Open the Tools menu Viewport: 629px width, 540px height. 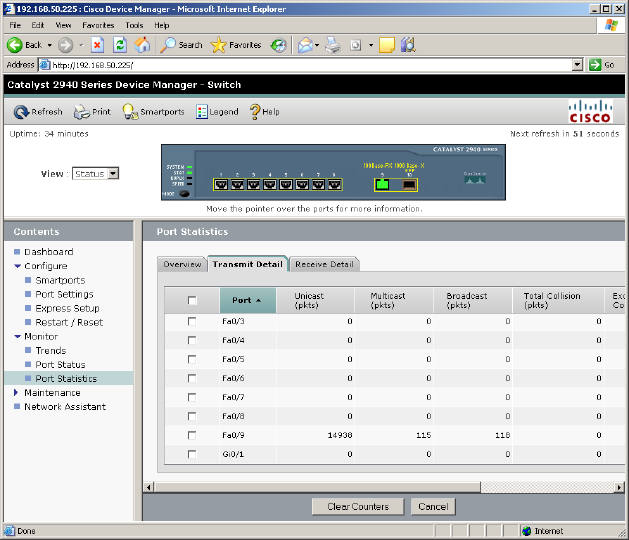coord(134,25)
